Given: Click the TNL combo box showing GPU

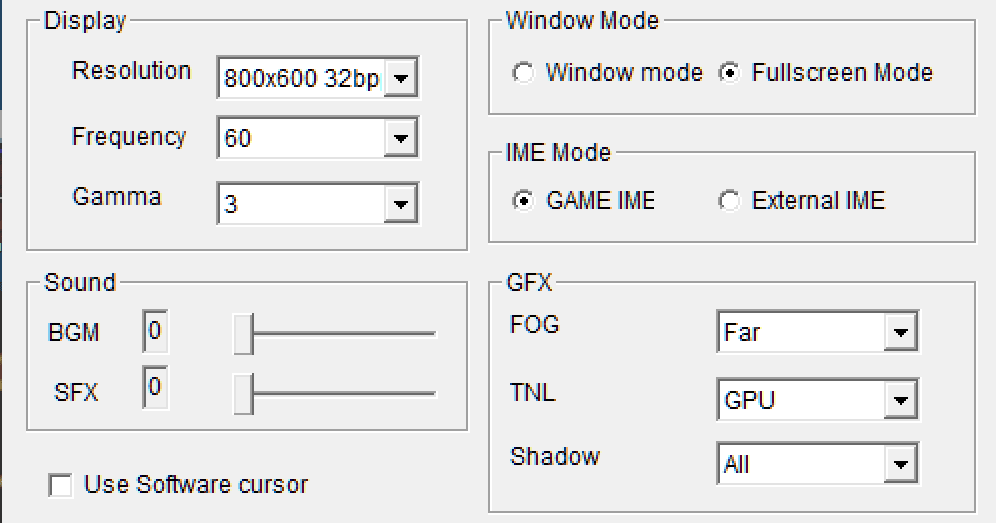Looking at the screenshot, I should (x=818, y=400).
